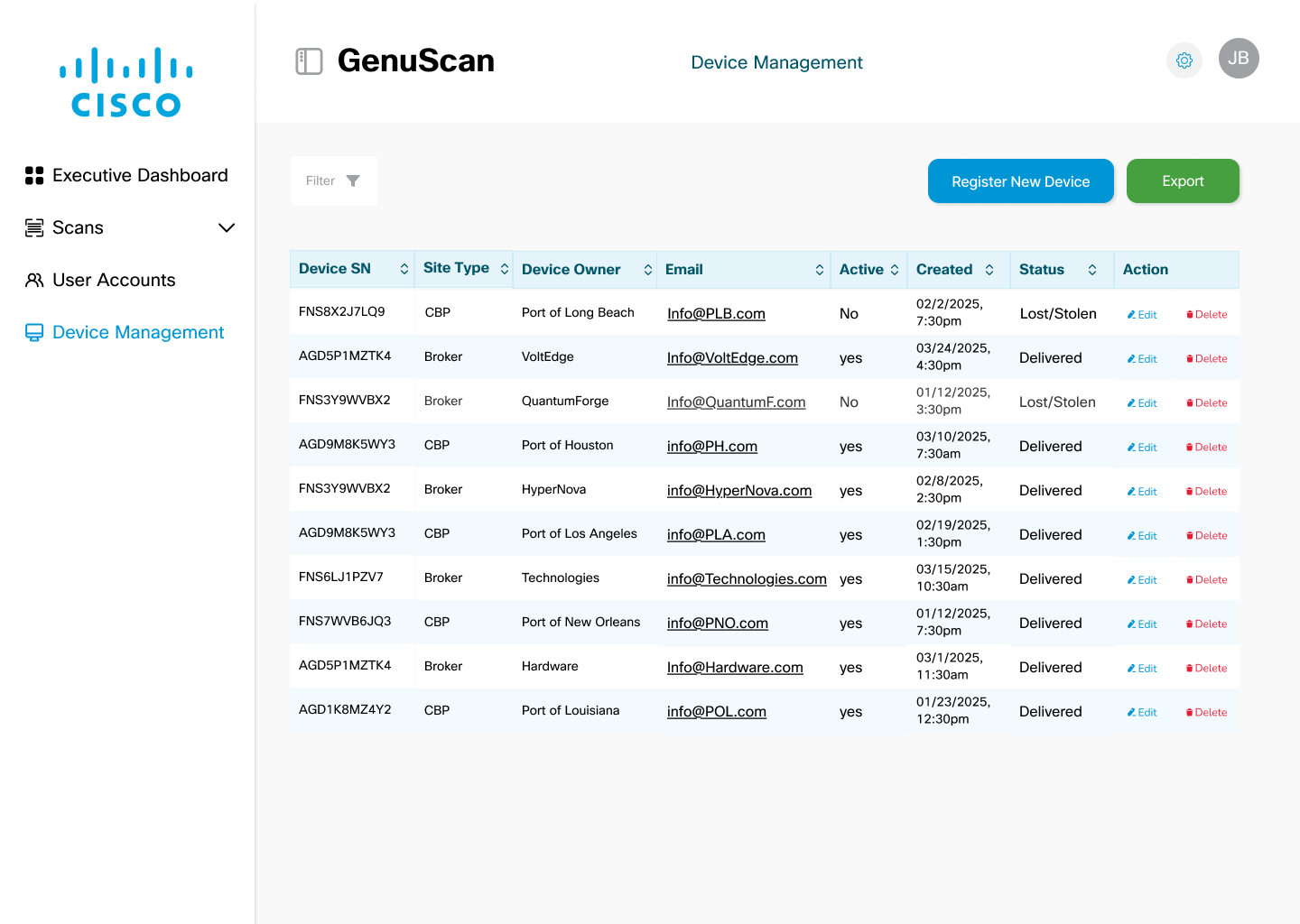
Task: Delete the VoltEdge device row
Action: point(1206,359)
